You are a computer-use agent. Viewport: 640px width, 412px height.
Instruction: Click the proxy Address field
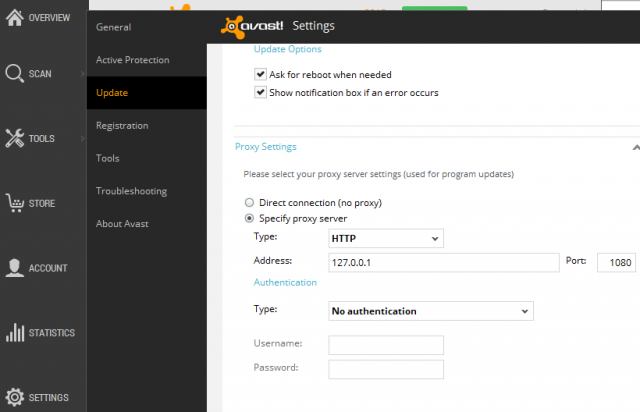[443, 263]
